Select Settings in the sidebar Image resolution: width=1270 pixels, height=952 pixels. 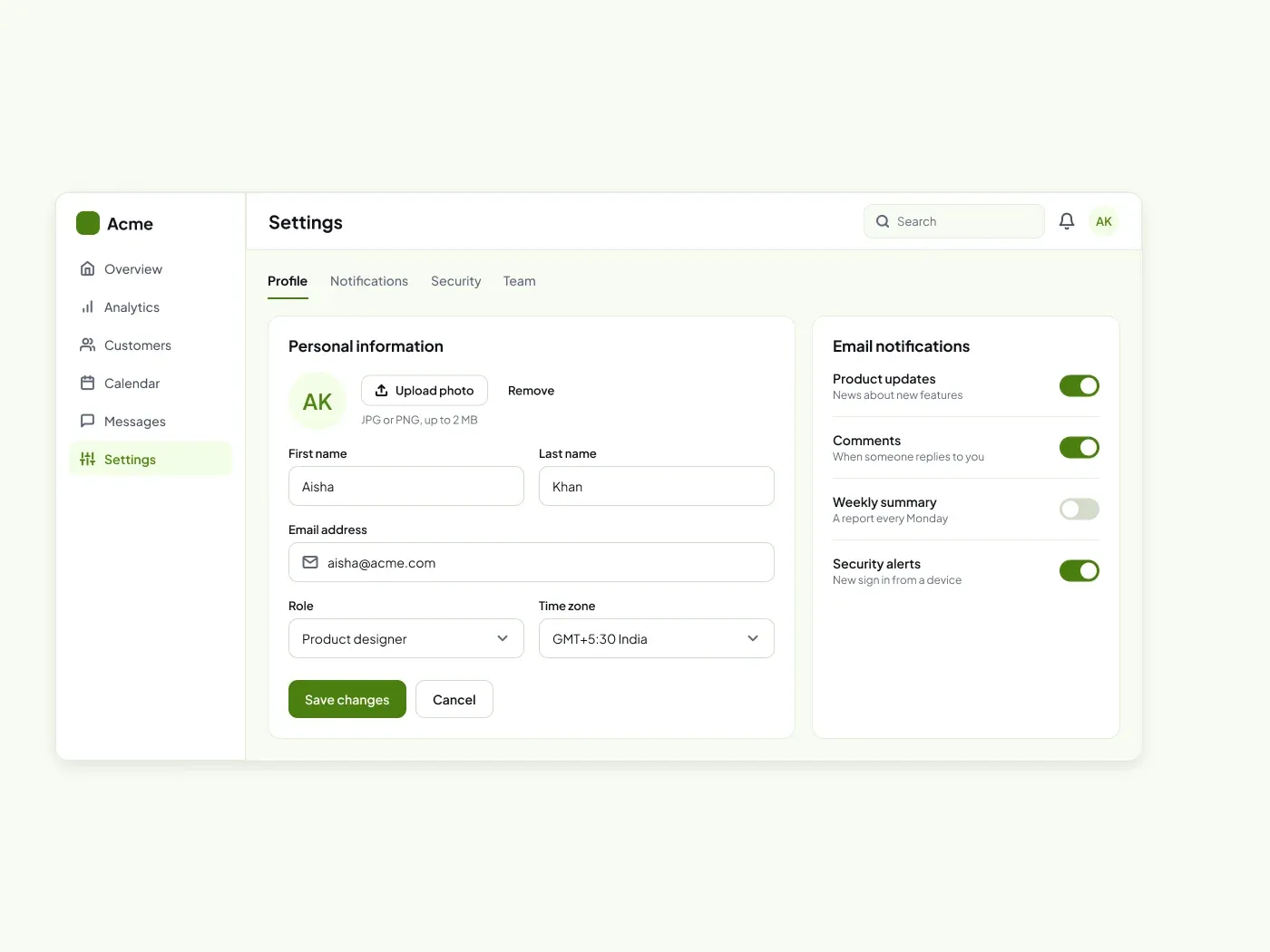[151, 459]
